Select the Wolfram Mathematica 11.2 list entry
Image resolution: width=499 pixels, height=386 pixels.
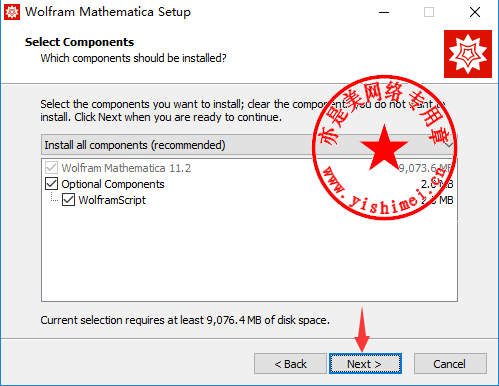(126, 168)
